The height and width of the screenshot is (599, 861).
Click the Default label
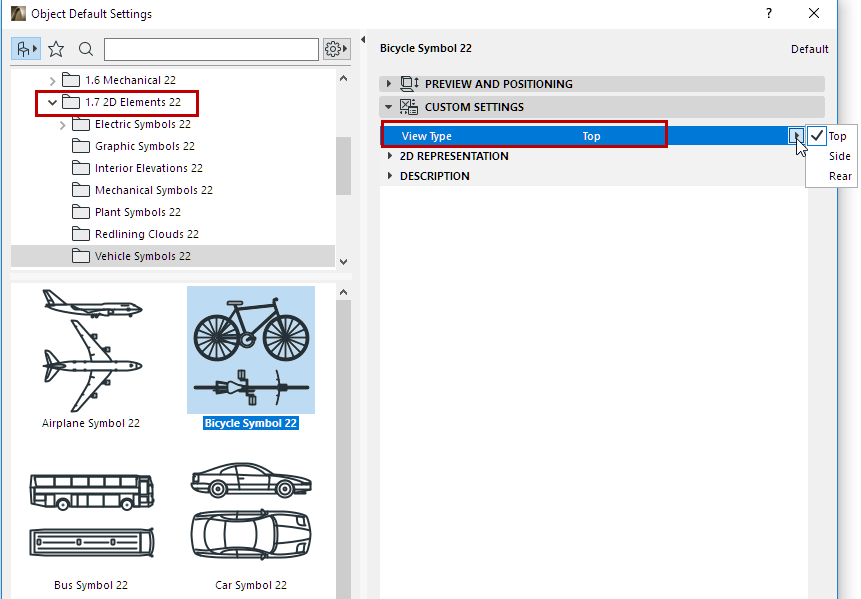[x=809, y=49]
